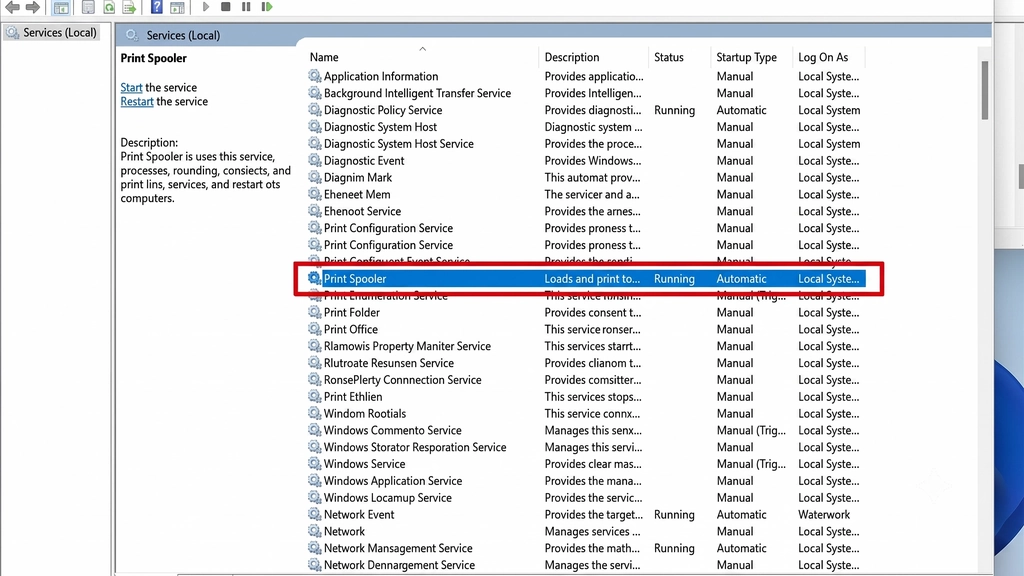
Task: Click the Restart Service toolbar icon
Action: click(266, 7)
